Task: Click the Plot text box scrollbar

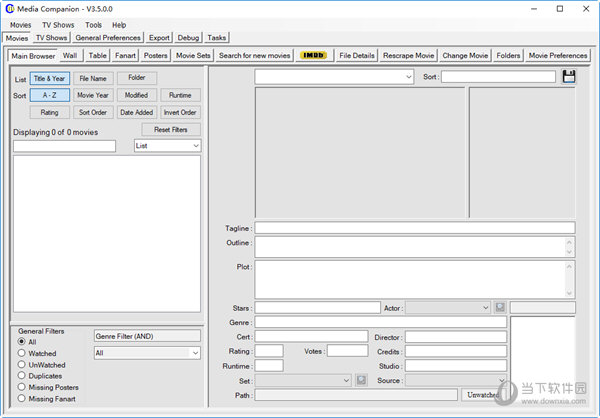Action: [x=570, y=279]
